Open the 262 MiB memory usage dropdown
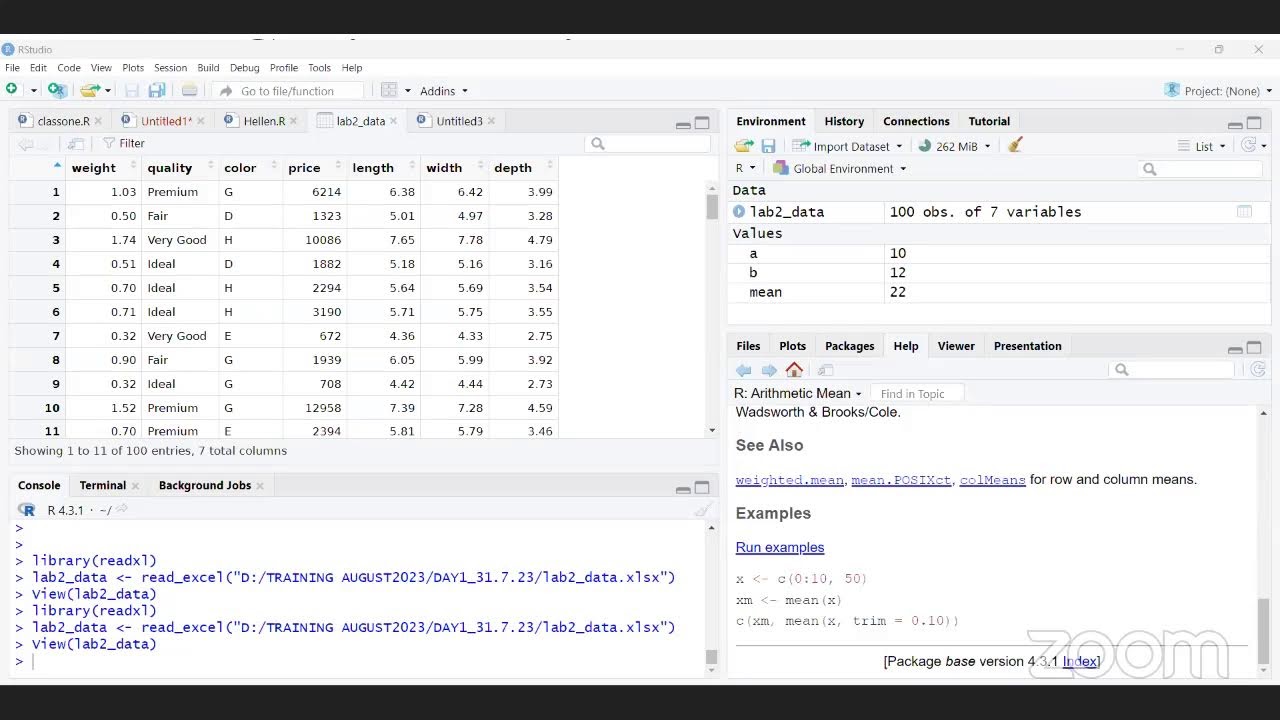Screen dimensions: 1280x720 pyautogui.click(x=954, y=146)
